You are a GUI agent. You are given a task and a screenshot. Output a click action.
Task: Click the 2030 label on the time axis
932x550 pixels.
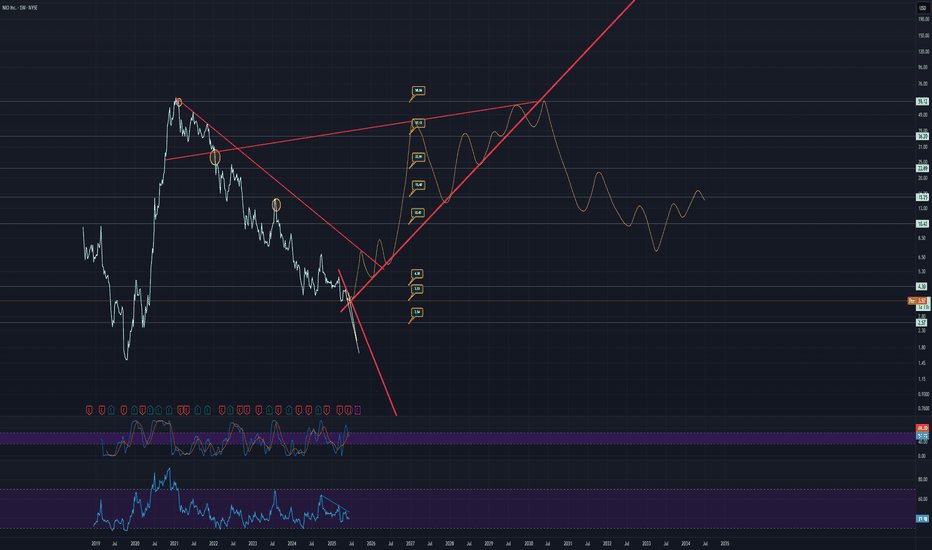point(528,543)
